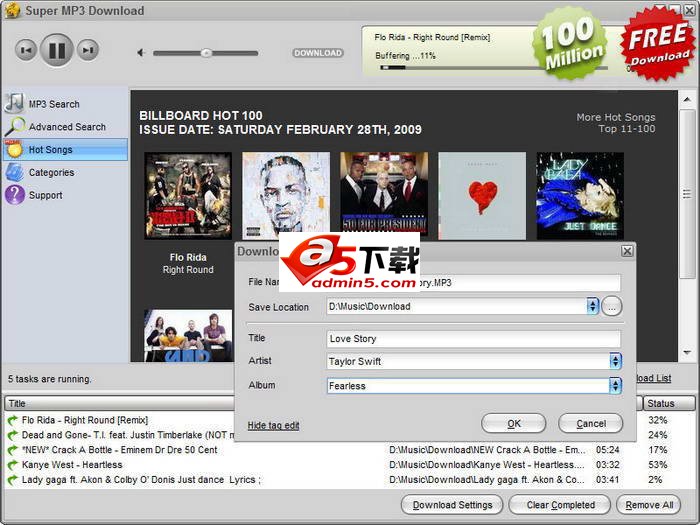The width and height of the screenshot is (700, 525).
Task: Open Support in sidebar
Action: coord(46,195)
